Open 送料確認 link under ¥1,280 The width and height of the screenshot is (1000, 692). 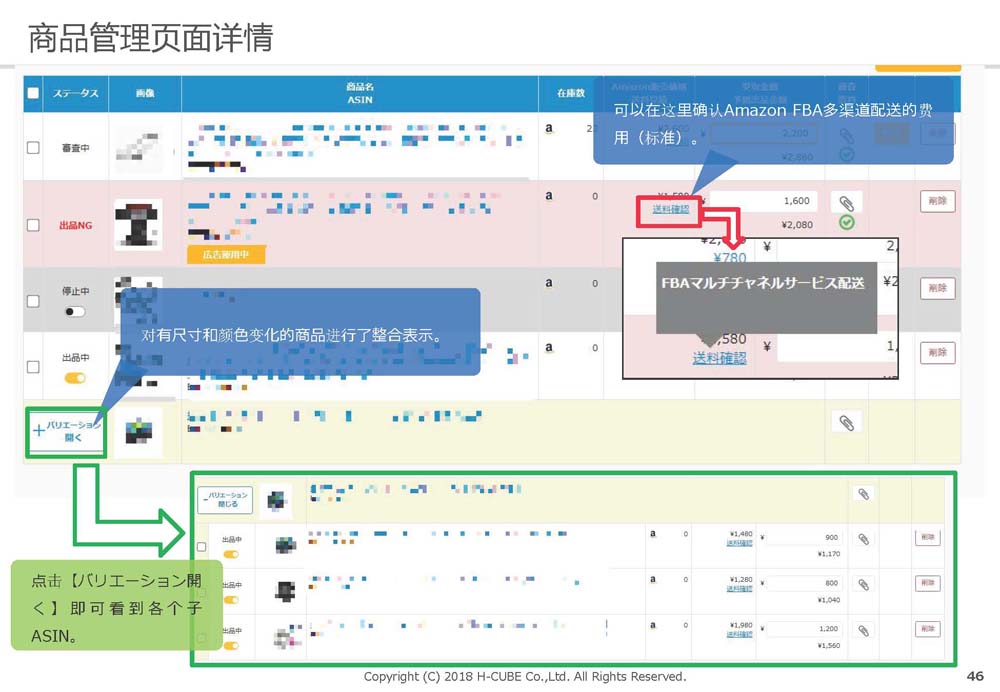coord(739,589)
